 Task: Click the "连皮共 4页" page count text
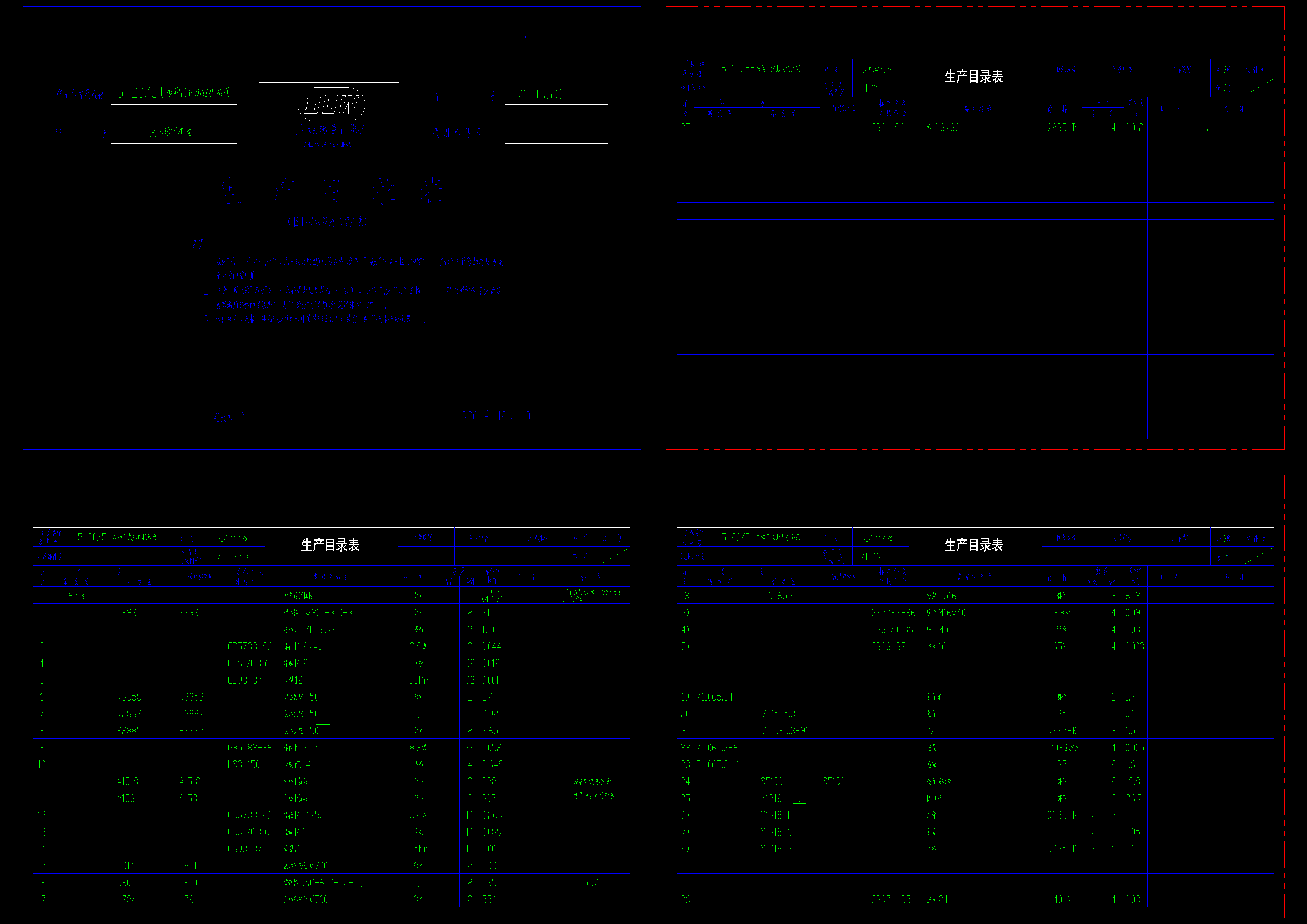[x=230, y=417]
